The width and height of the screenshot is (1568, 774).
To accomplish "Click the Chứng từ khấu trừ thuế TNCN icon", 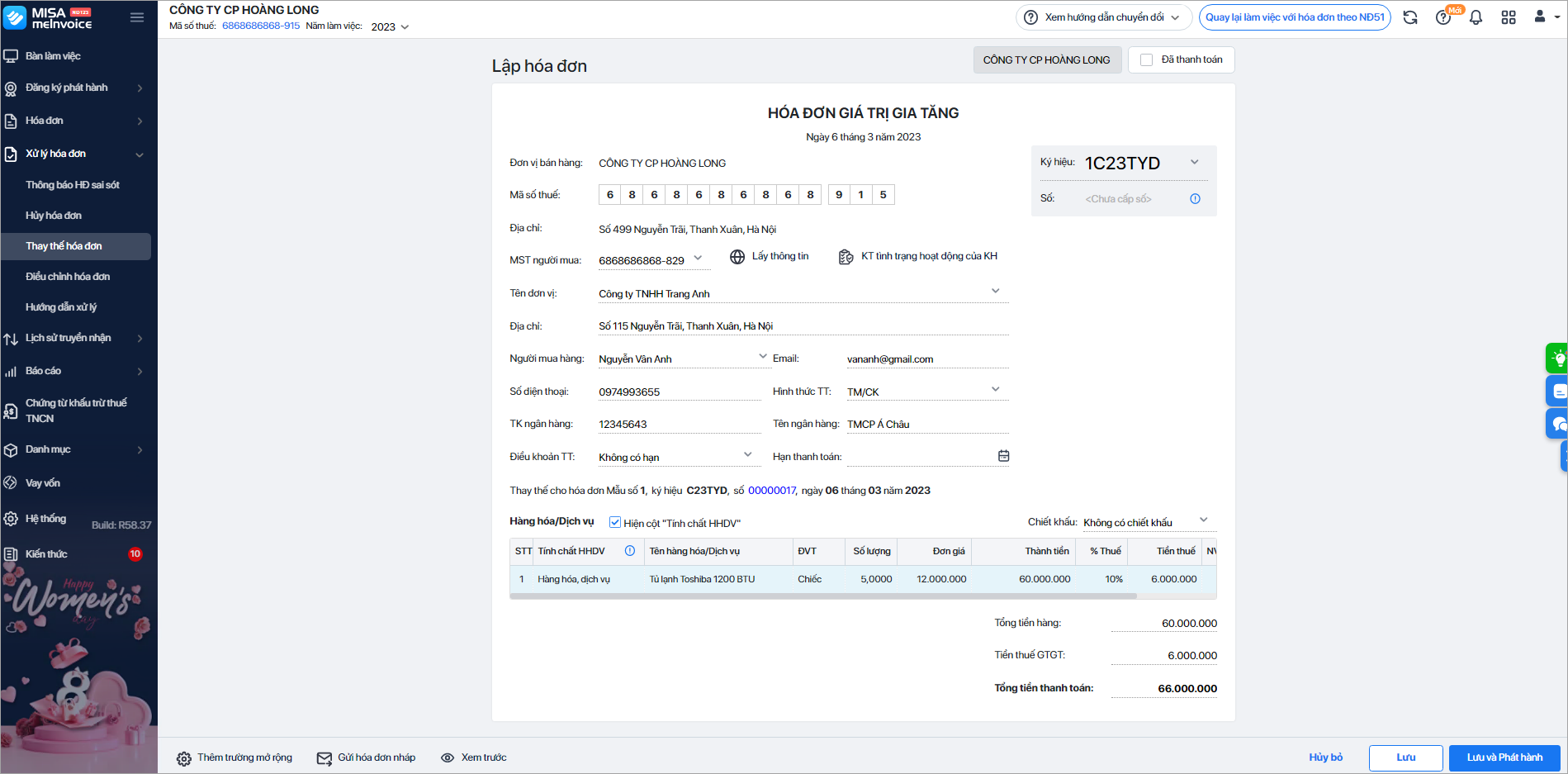I will (11, 411).
